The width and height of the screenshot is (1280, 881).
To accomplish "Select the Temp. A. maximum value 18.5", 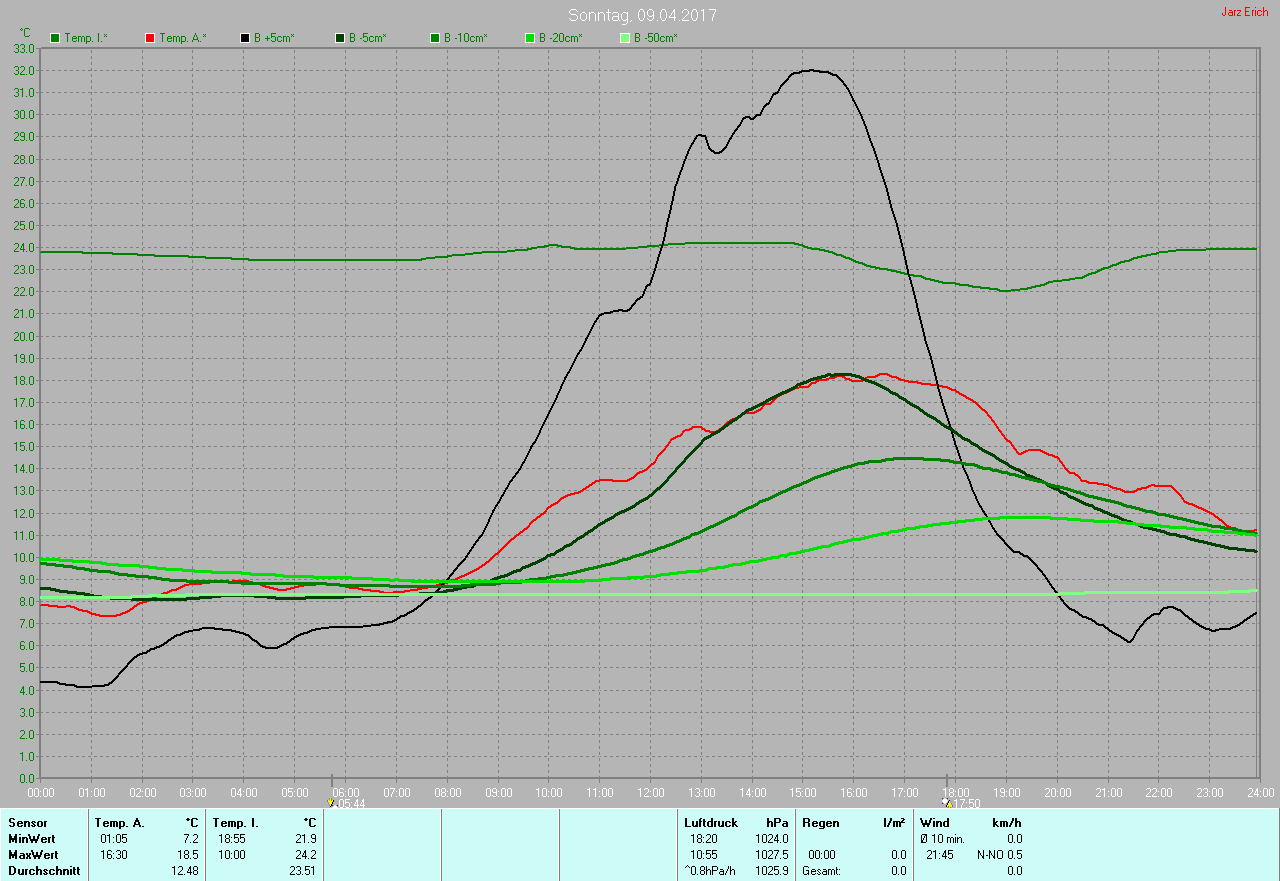I will pos(187,855).
